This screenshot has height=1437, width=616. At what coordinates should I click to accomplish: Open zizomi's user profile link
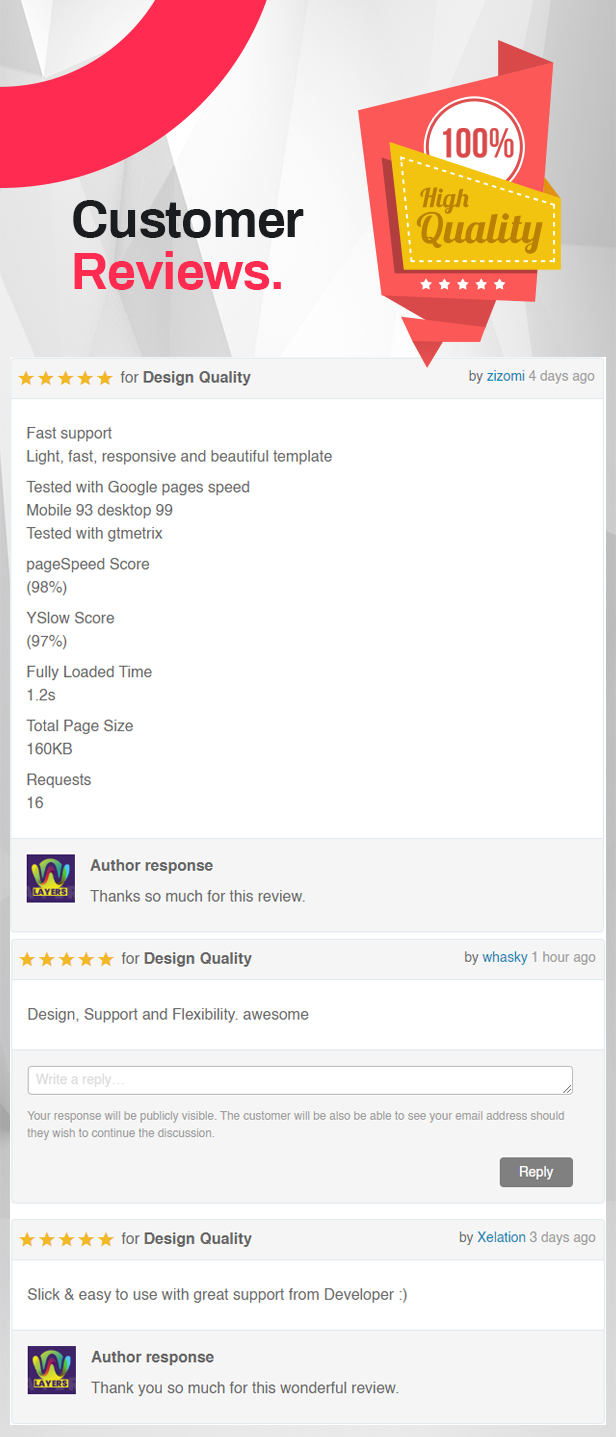[x=505, y=376]
